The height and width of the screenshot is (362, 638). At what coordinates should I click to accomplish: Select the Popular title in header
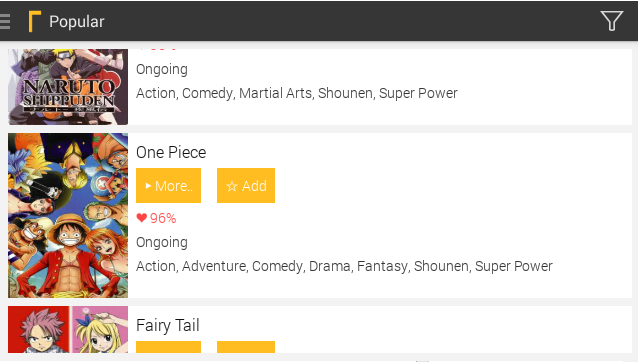(x=77, y=22)
